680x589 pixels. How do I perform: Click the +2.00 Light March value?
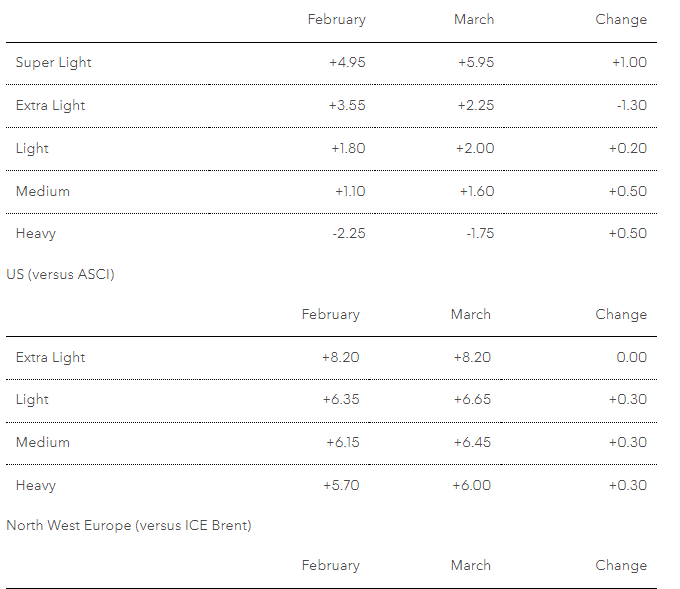(475, 148)
